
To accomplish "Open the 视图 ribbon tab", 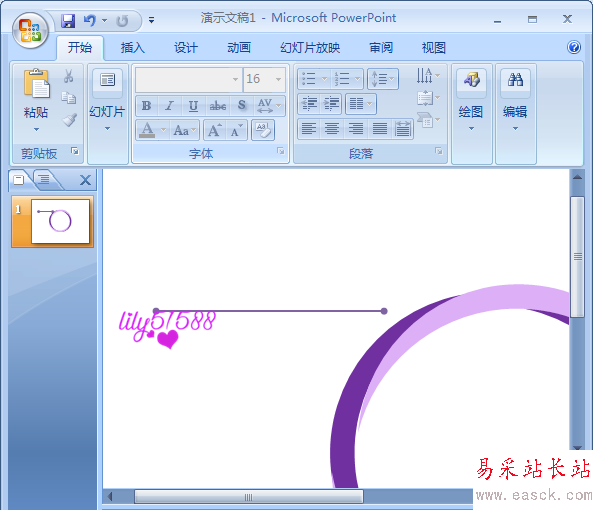I will 433,48.
